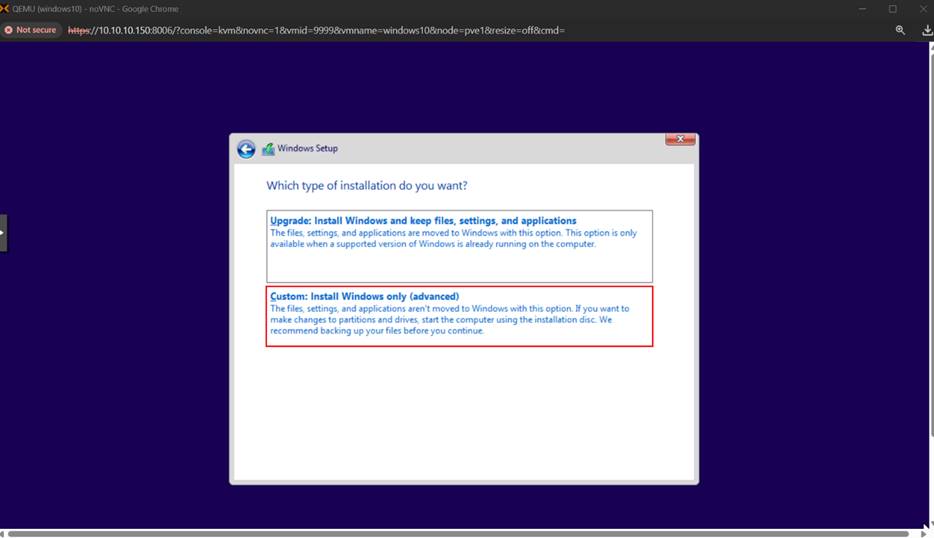934x538 pixels.
Task: Click the Not secure warning badge
Action: (x=30, y=30)
